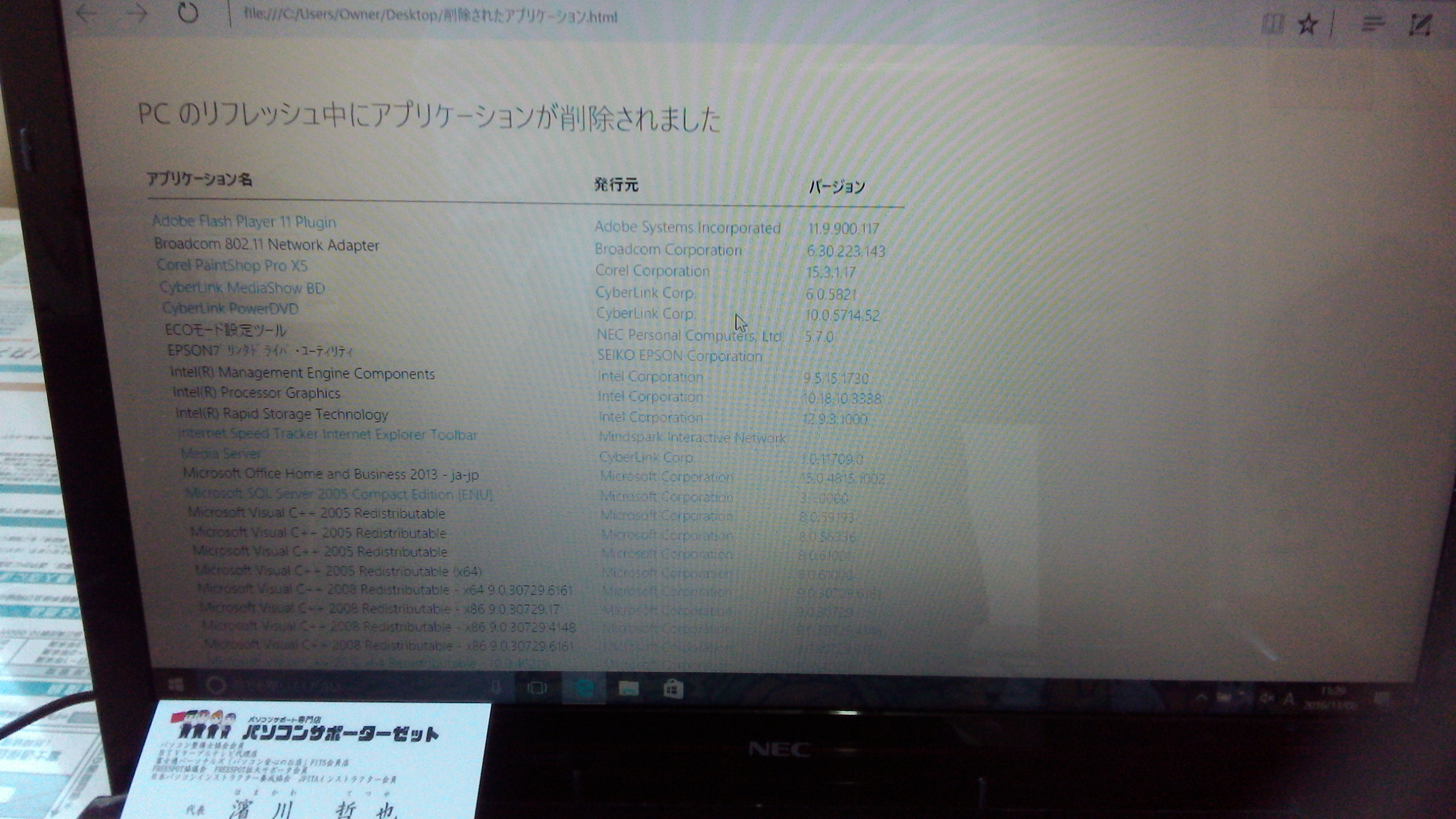
Task: Open Reading view from the toolbar
Action: point(1272,24)
